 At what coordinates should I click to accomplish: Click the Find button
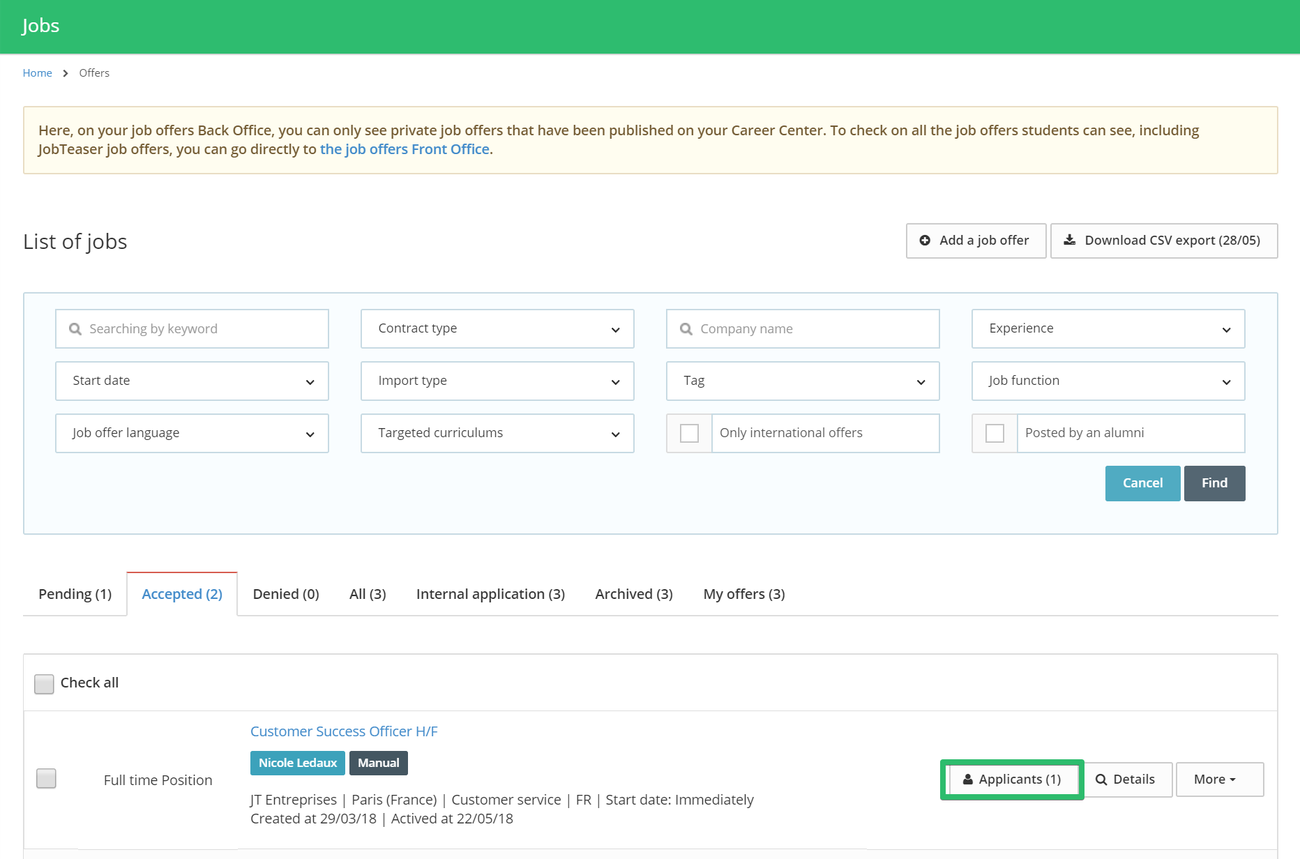click(1214, 483)
